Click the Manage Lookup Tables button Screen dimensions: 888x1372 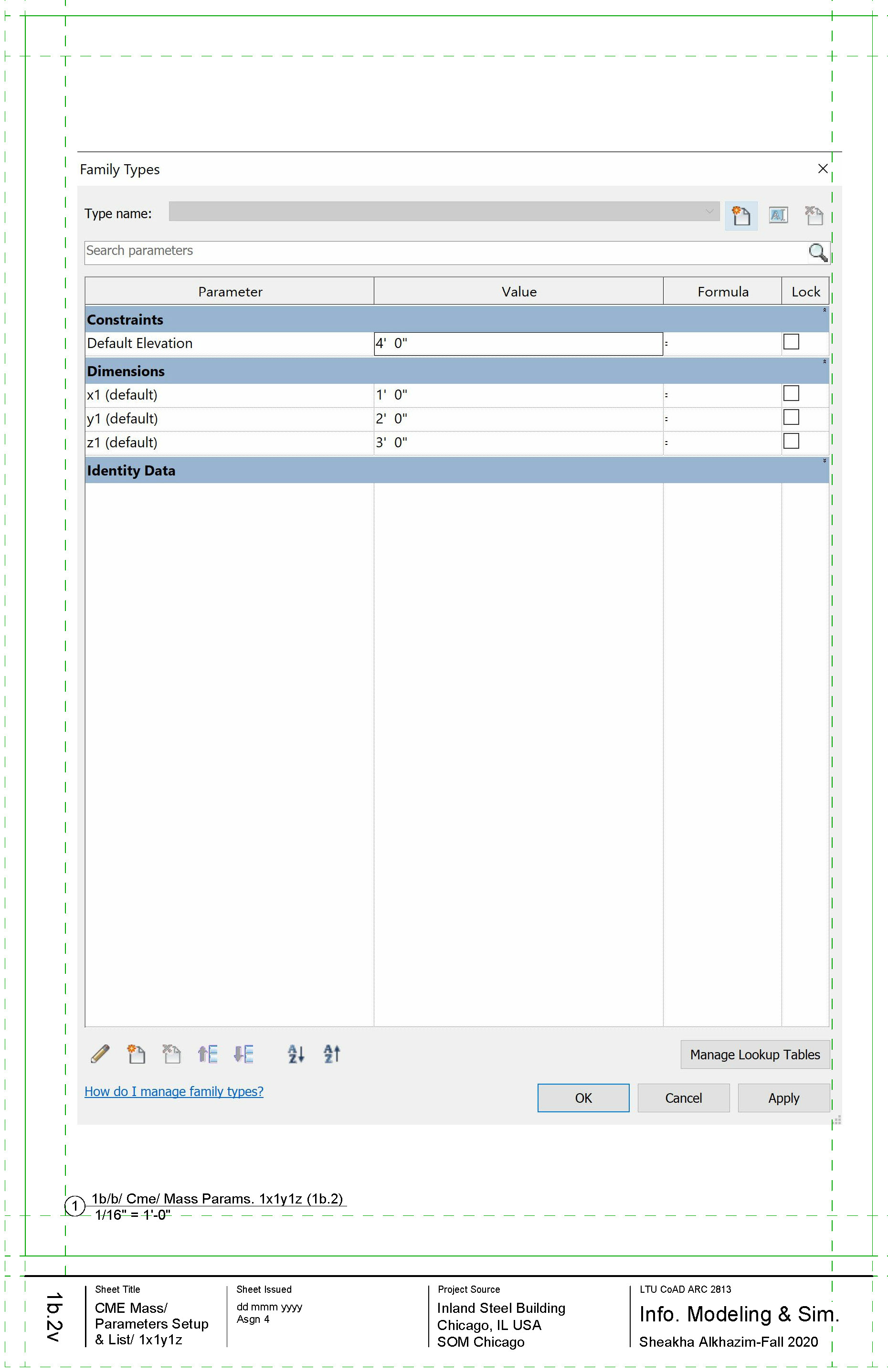(x=755, y=1055)
